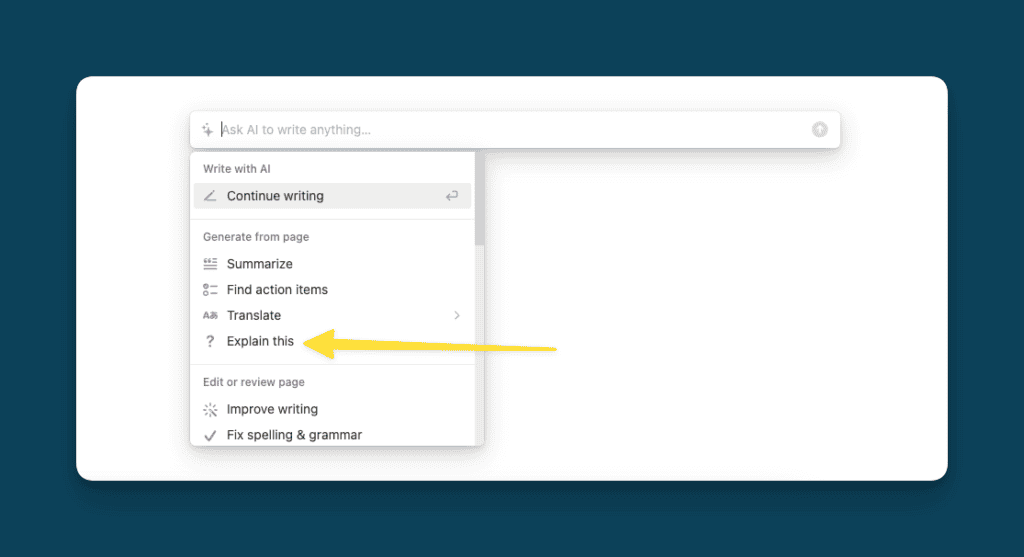Click the checkmark icon beside Fix spelling & grammar
This screenshot has height=557, width=1024.
(210, 435)
